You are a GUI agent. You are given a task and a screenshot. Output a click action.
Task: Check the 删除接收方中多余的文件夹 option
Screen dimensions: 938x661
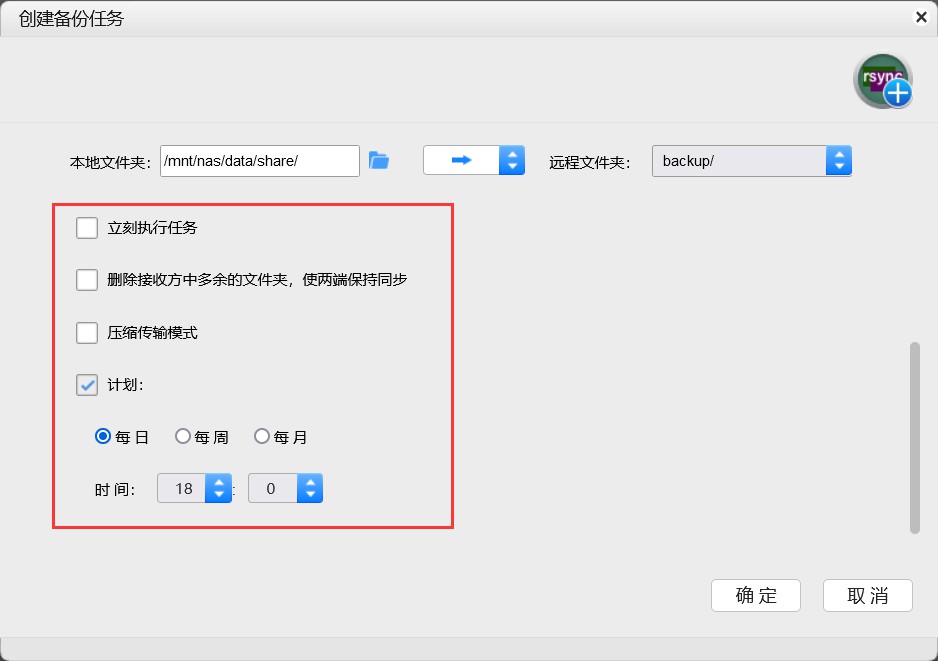click(x=87, y=279)
